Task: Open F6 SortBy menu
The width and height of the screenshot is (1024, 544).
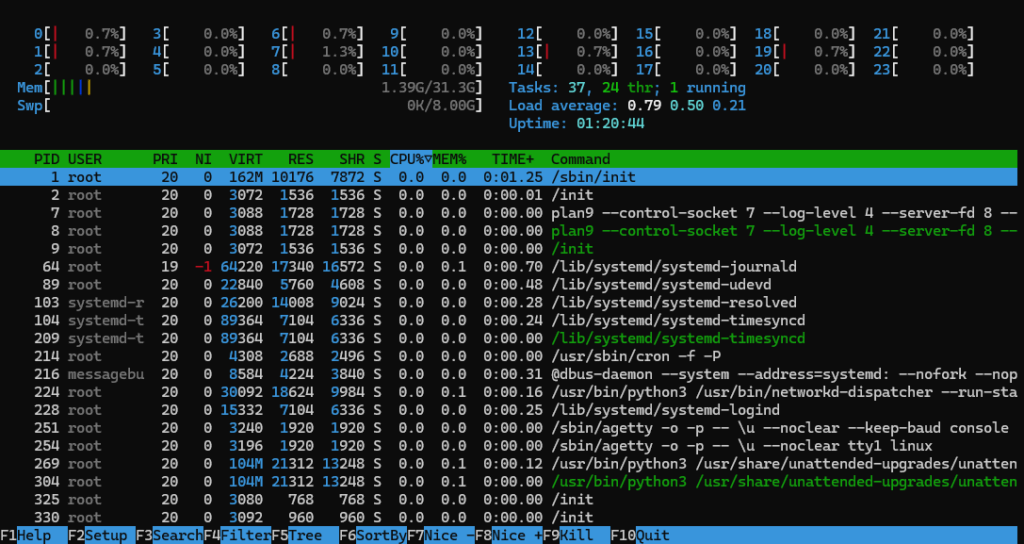Action: click(373, 536)
